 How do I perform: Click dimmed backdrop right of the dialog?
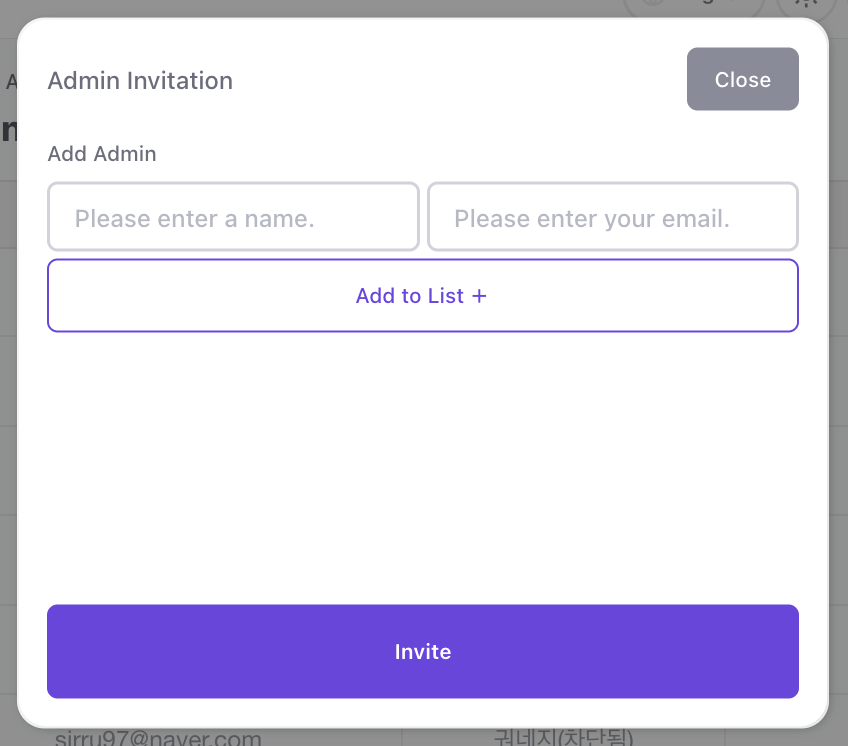pyautogui.click(x=838, y=400)
